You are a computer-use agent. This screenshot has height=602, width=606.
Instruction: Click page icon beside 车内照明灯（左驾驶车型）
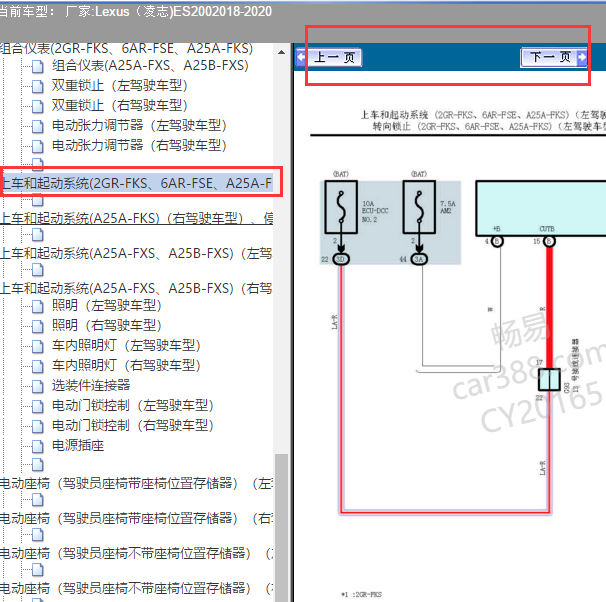[37, 346]
